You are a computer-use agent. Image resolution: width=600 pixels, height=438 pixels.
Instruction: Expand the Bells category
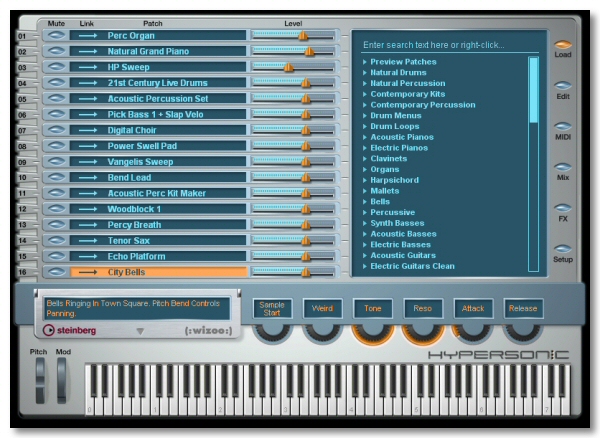point(365,202)
